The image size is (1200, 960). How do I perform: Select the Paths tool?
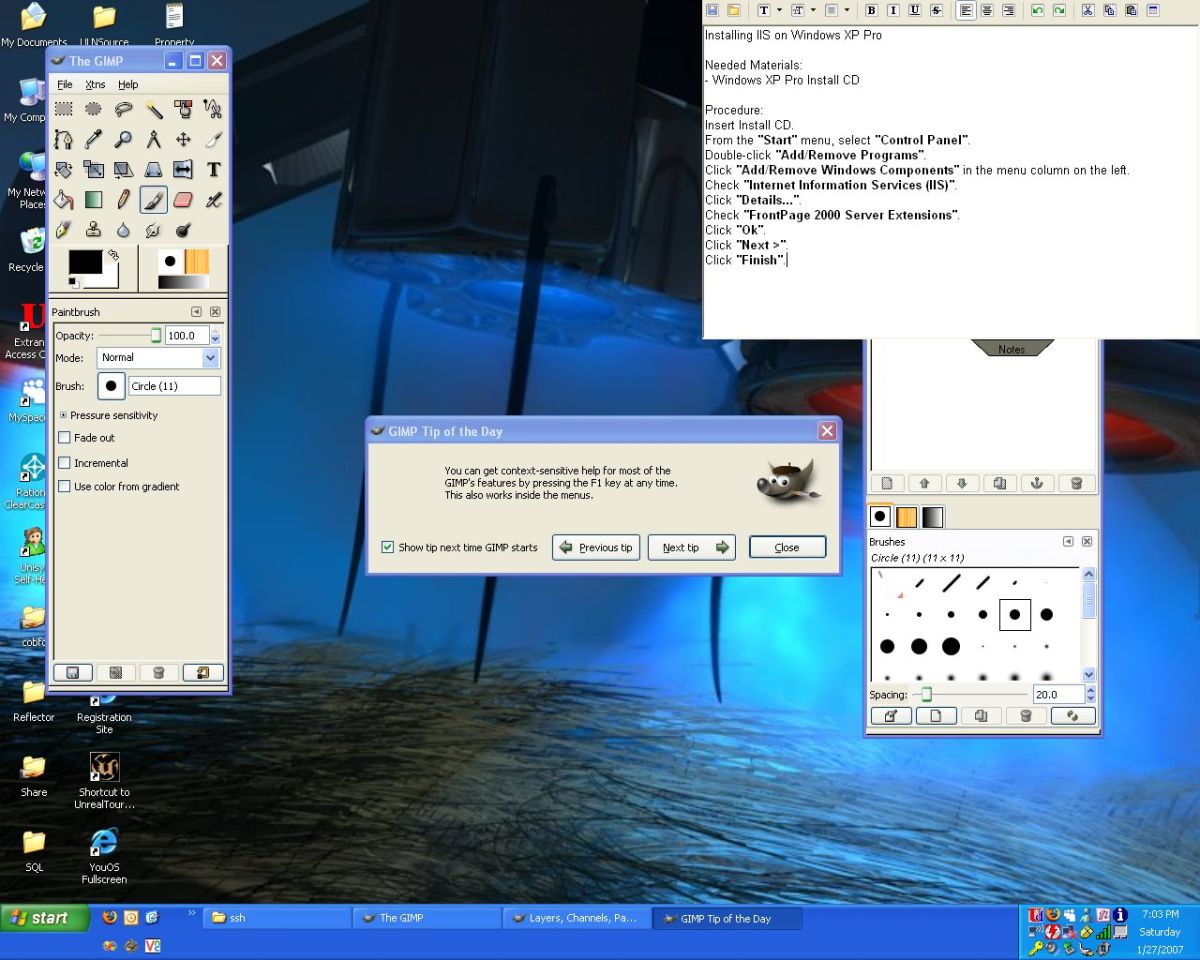(x=64, y=139)
